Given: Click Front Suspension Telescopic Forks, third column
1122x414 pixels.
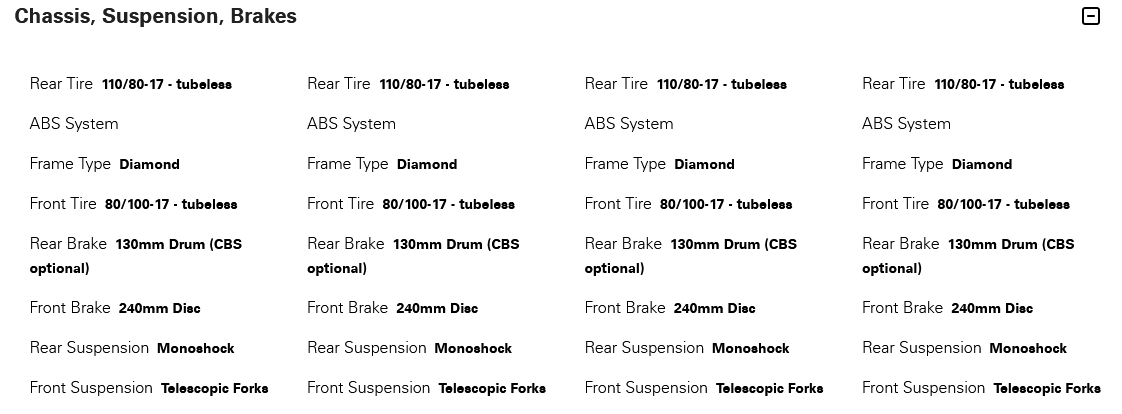Looking at the screenshot, I should coord(704,388).
